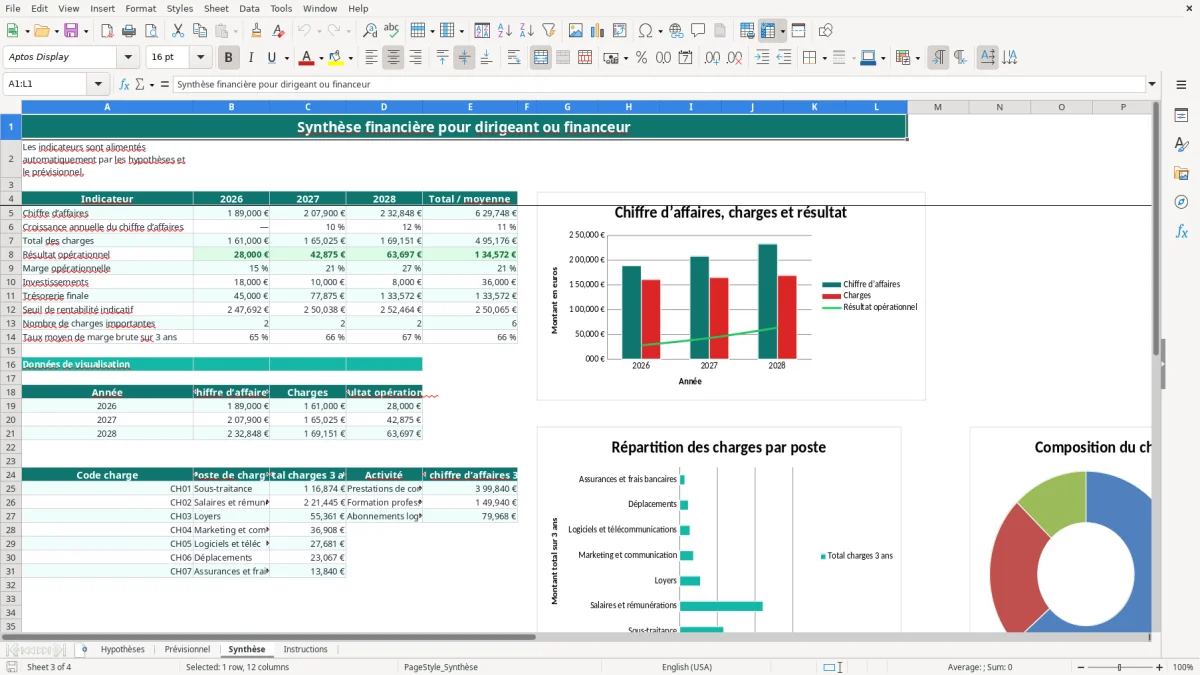Open Conditional Formatting dropdown arrow

tap(918, 58)
